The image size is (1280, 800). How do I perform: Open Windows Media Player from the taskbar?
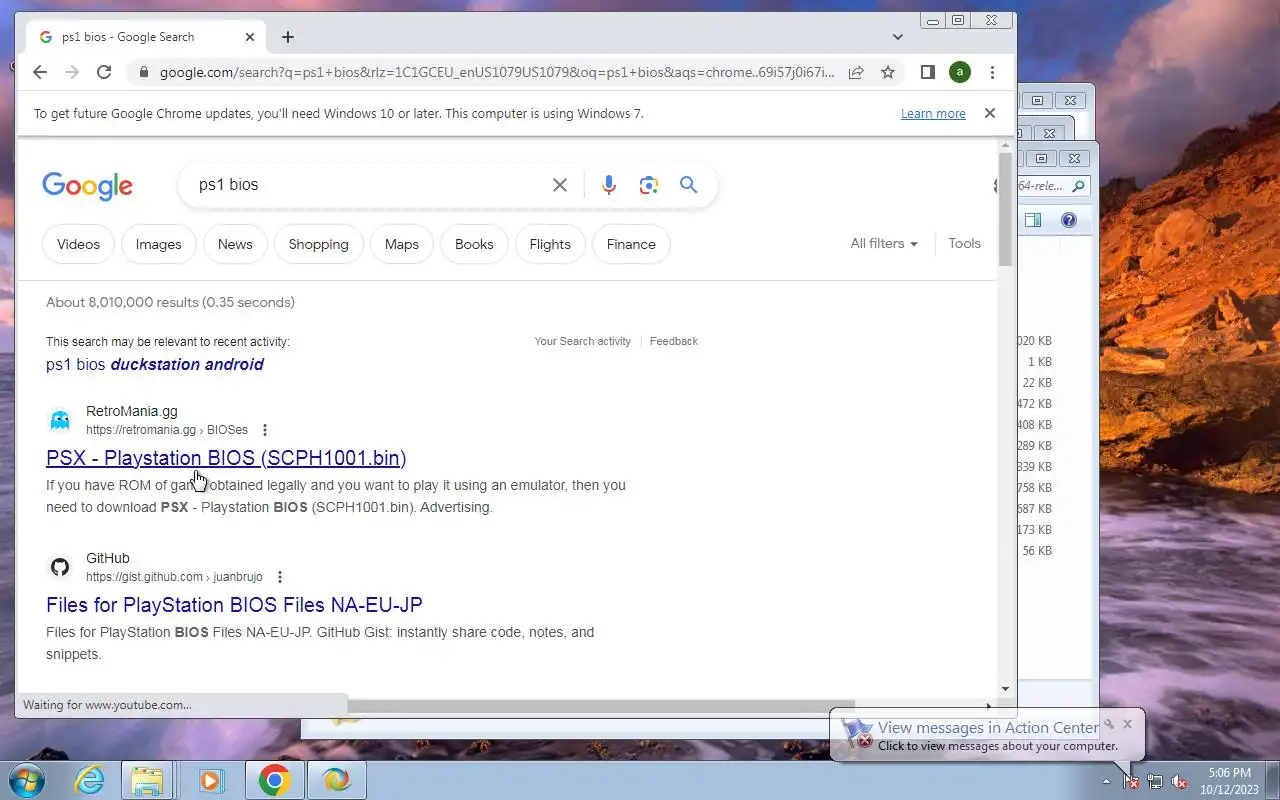[x=211, y=780]
